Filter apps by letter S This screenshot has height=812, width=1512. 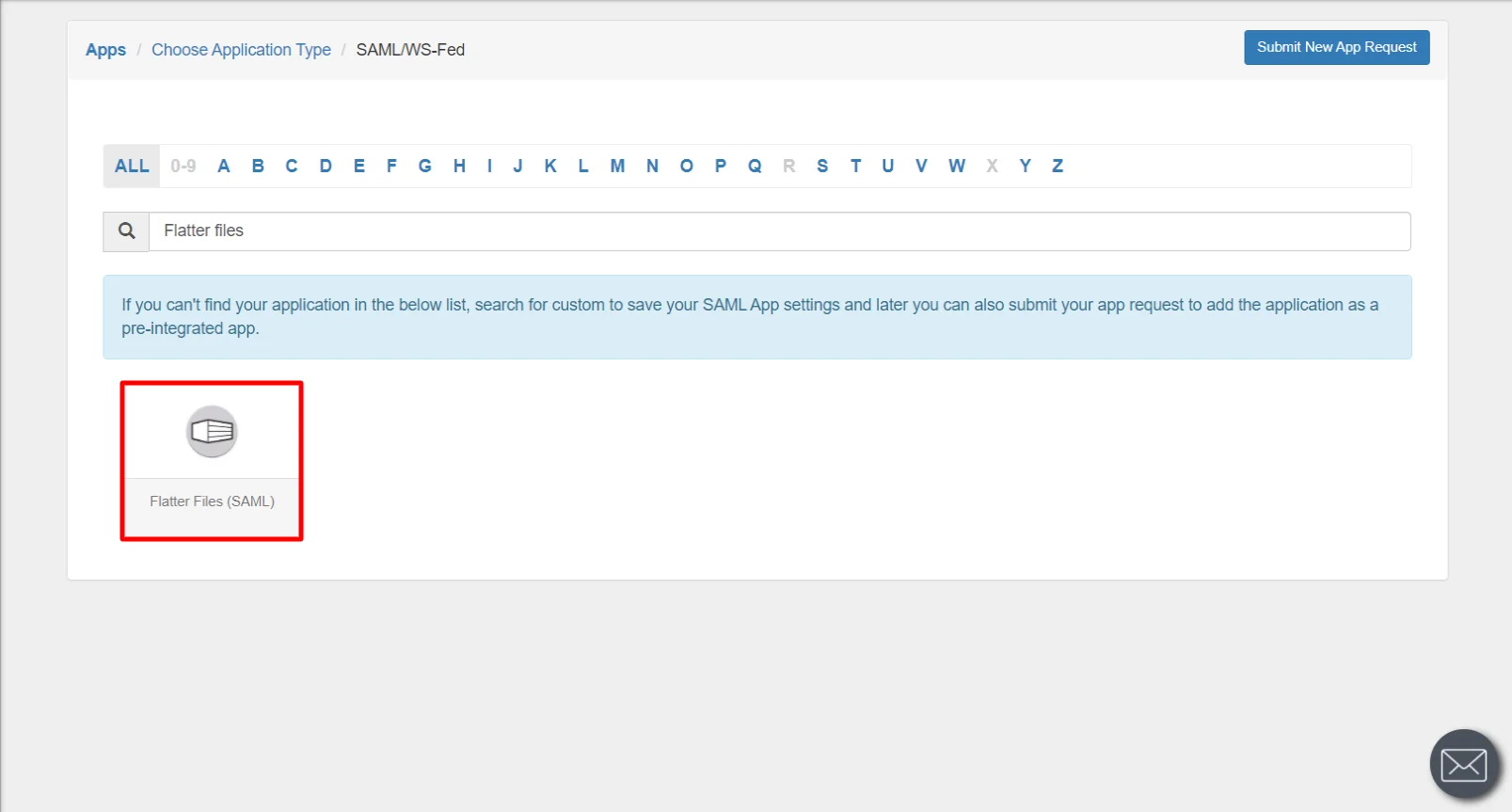pyautogui.click(x=822, y=166)
